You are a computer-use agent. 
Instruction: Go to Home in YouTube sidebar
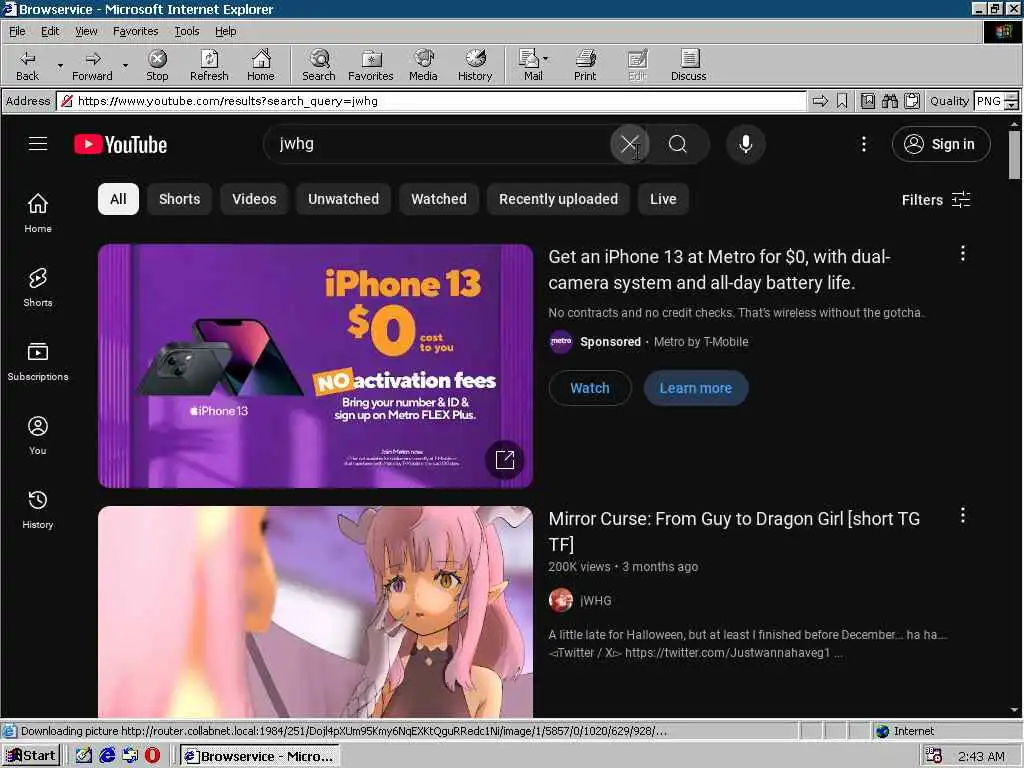38,214
